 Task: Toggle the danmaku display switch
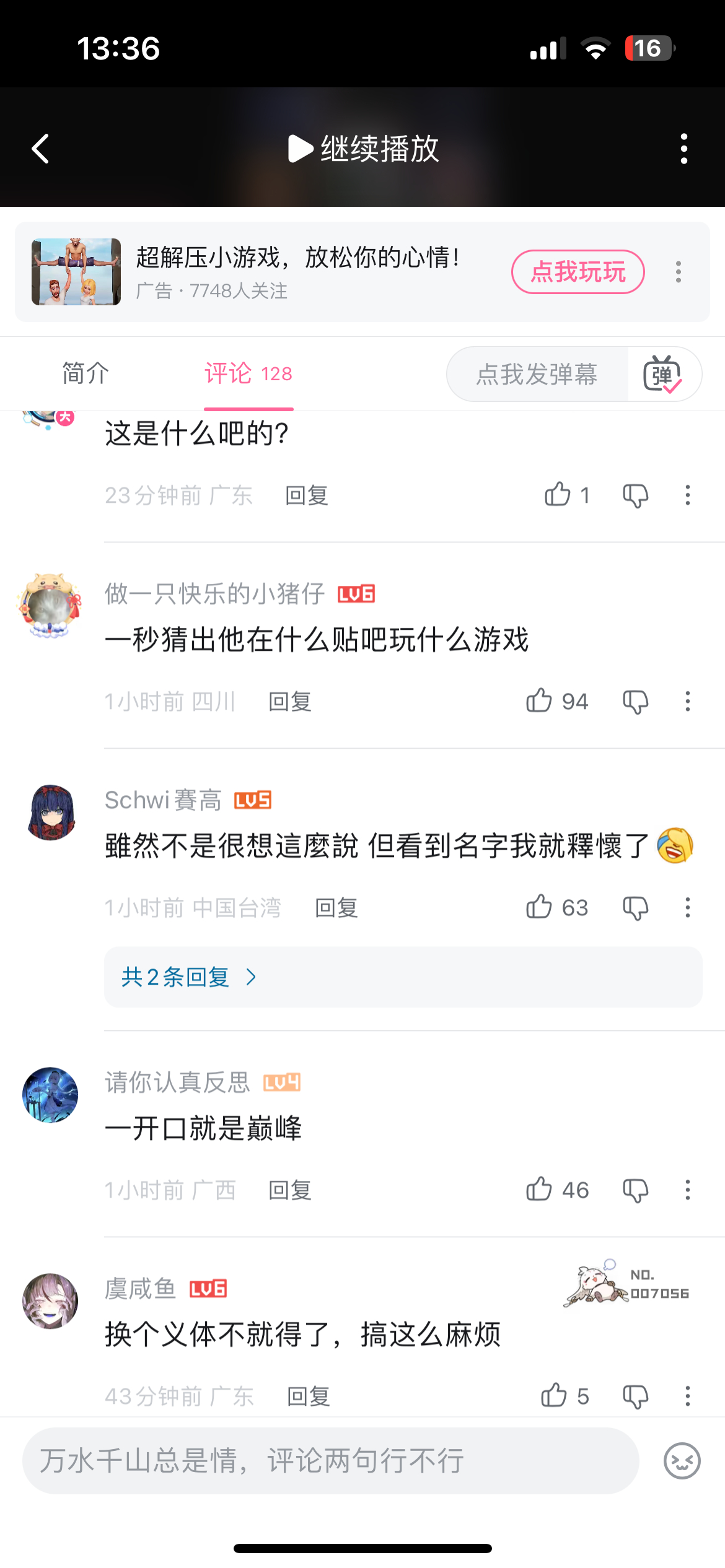pyautogui.click(x=663, y=374)
